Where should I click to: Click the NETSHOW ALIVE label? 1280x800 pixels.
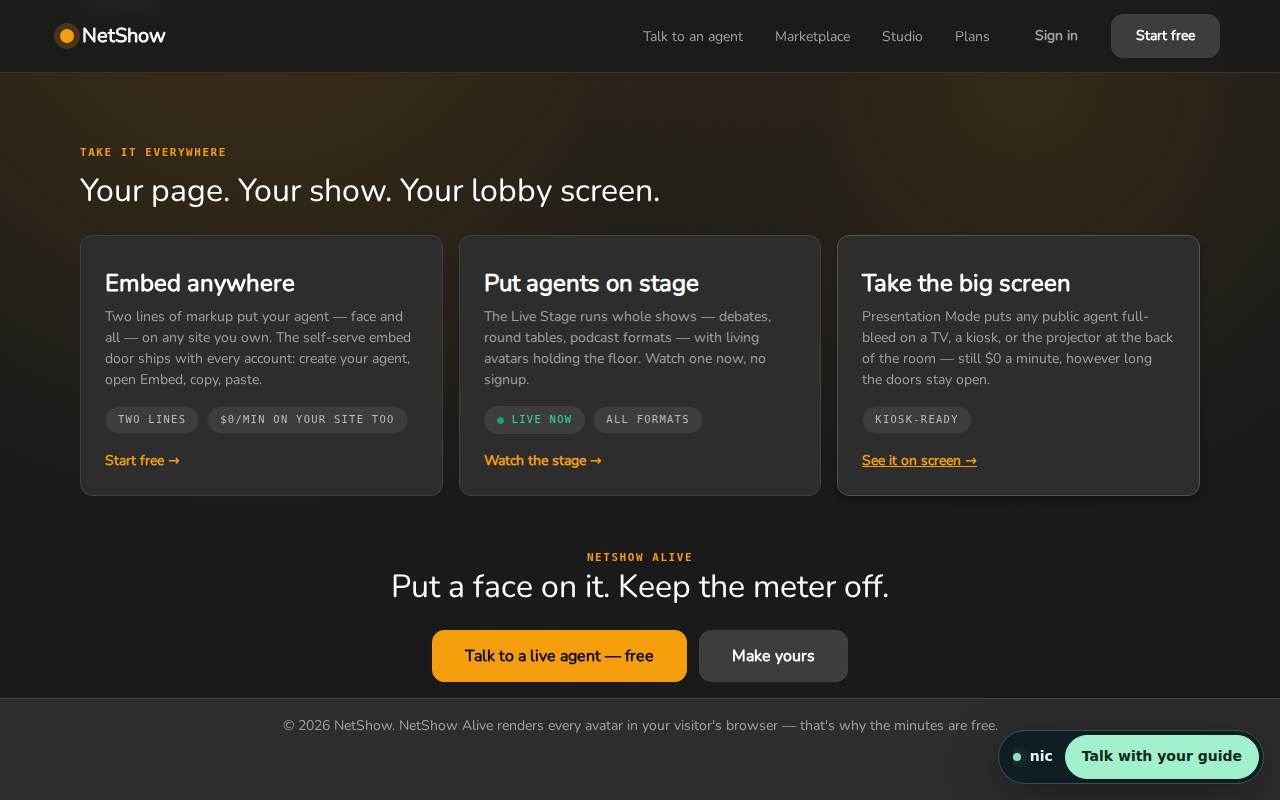[x=640, y=557]
